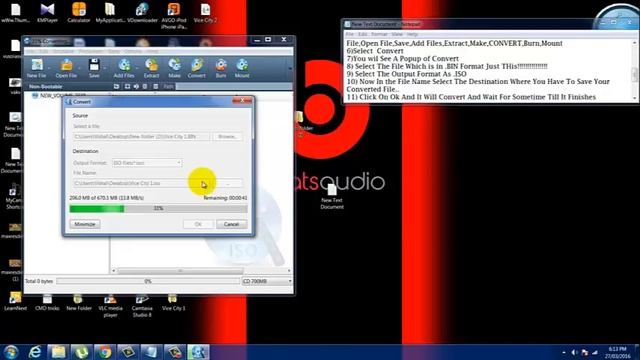Open the dropdown arrow beside Add Files

tap(138, 68)
